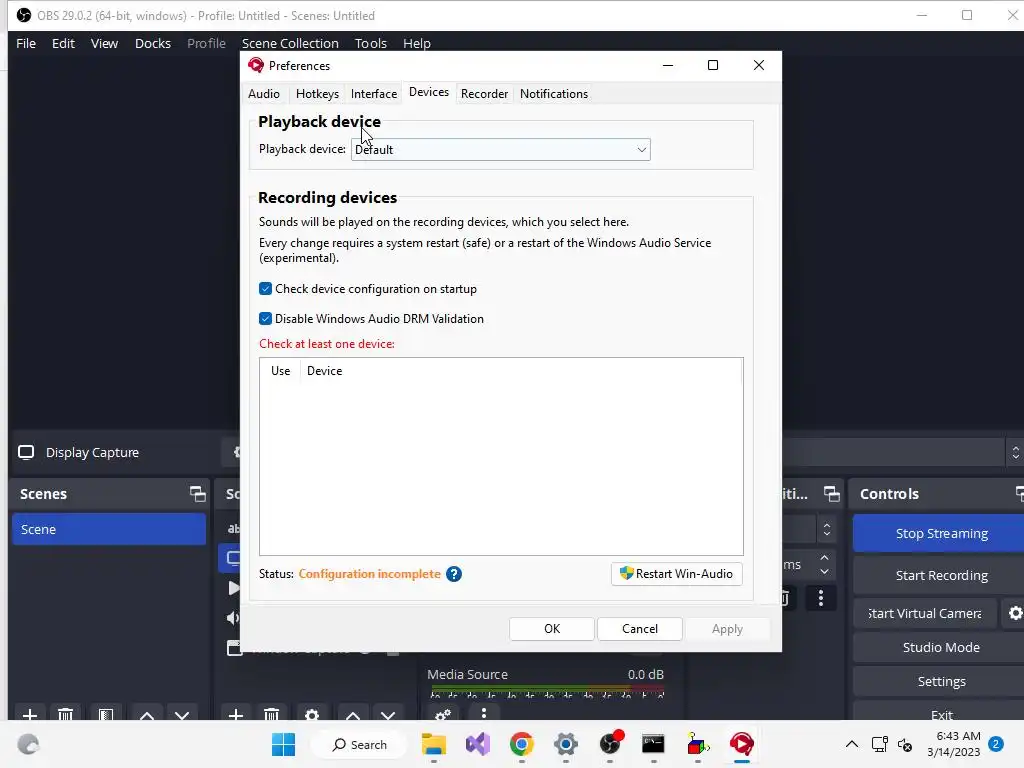
Task: Open the Edit menu in OBS
Action: click(x=63, y=43)
